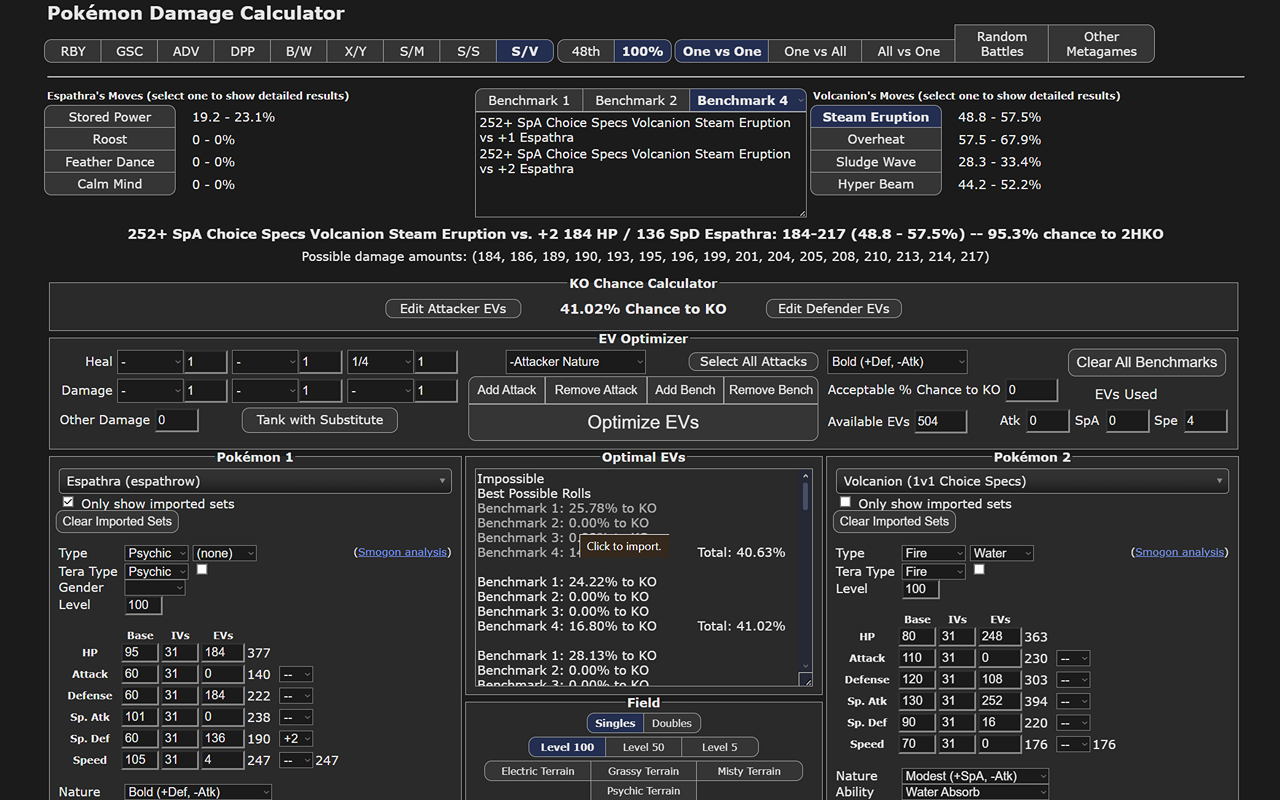The width and height of the screenshot is (1280, 800).
Task: Clear imported sets for Pokémon 2
Action: [x=895, y=521]
